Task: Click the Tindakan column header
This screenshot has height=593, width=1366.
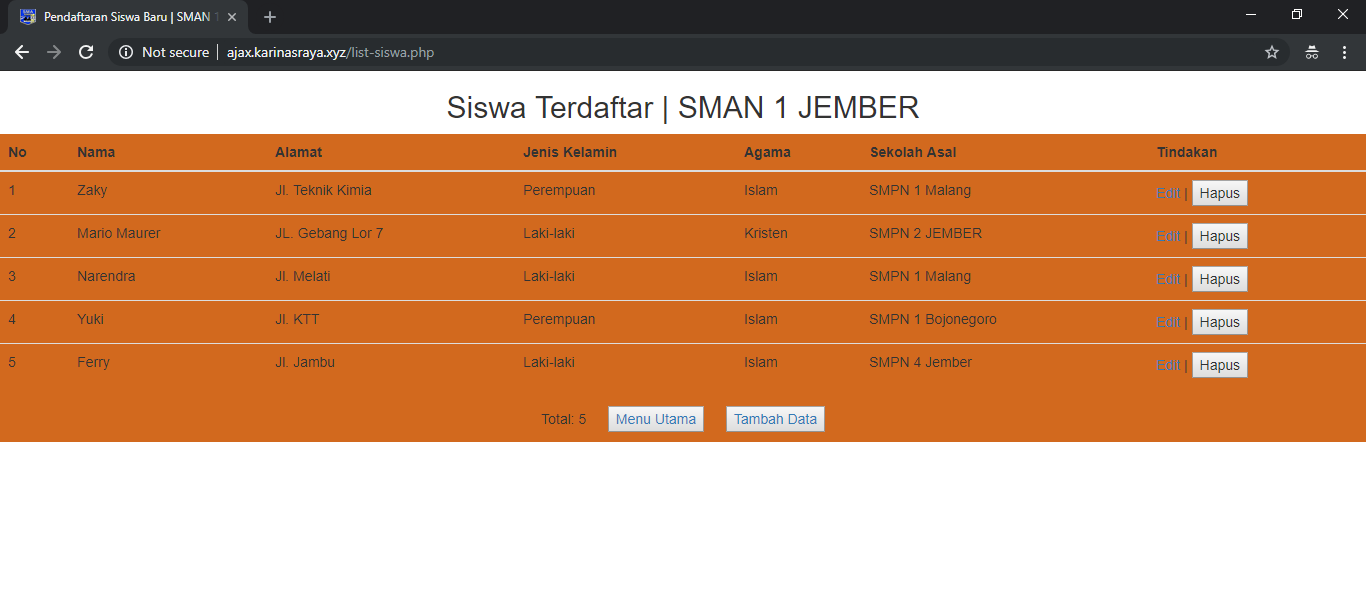Action: pyautogui.click(x=1187, y=152)
